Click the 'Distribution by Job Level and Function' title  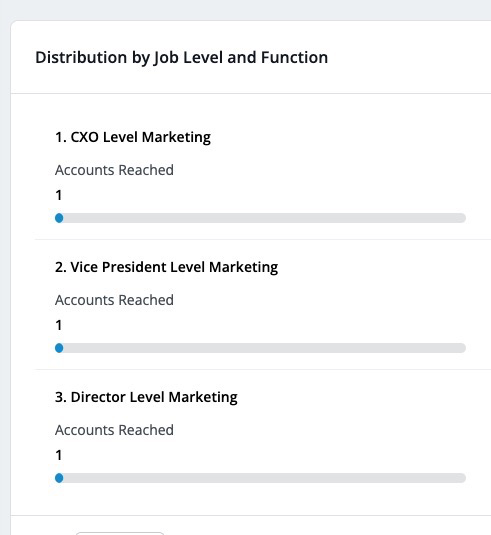click(x=182, y=57)
